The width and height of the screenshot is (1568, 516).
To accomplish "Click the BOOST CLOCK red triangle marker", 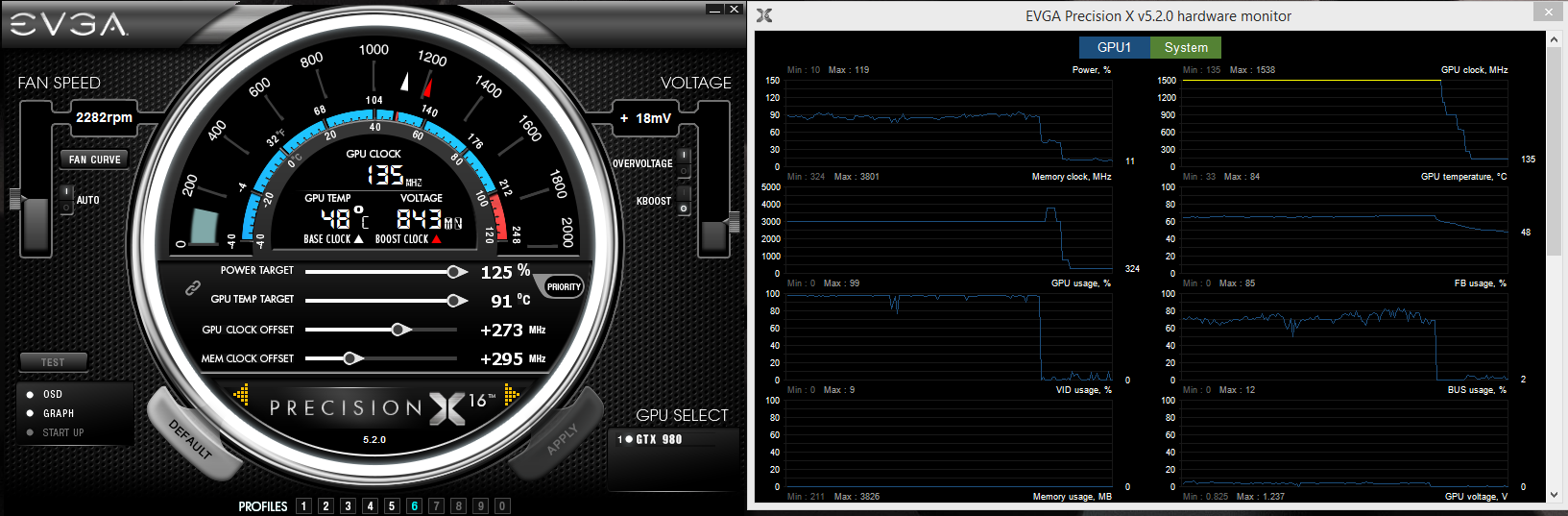I will [x=436, y=239].
